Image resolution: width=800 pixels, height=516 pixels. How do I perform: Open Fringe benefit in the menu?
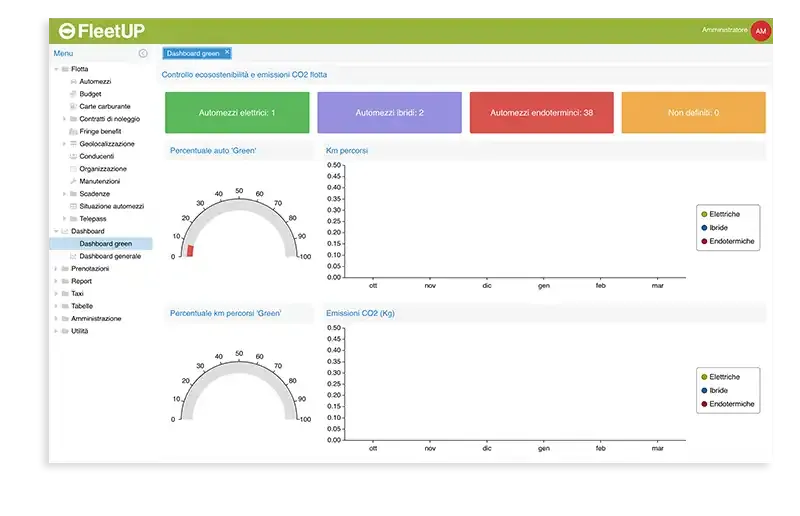(101, 131)
